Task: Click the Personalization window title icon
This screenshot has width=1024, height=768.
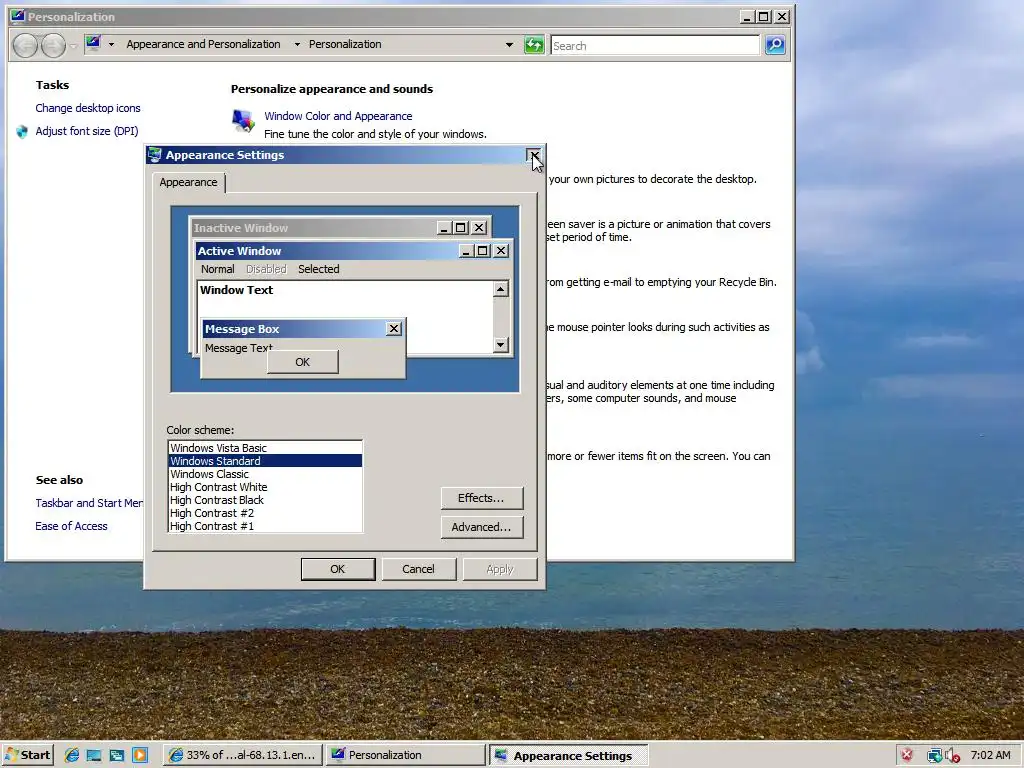Action: click(17, 16)
